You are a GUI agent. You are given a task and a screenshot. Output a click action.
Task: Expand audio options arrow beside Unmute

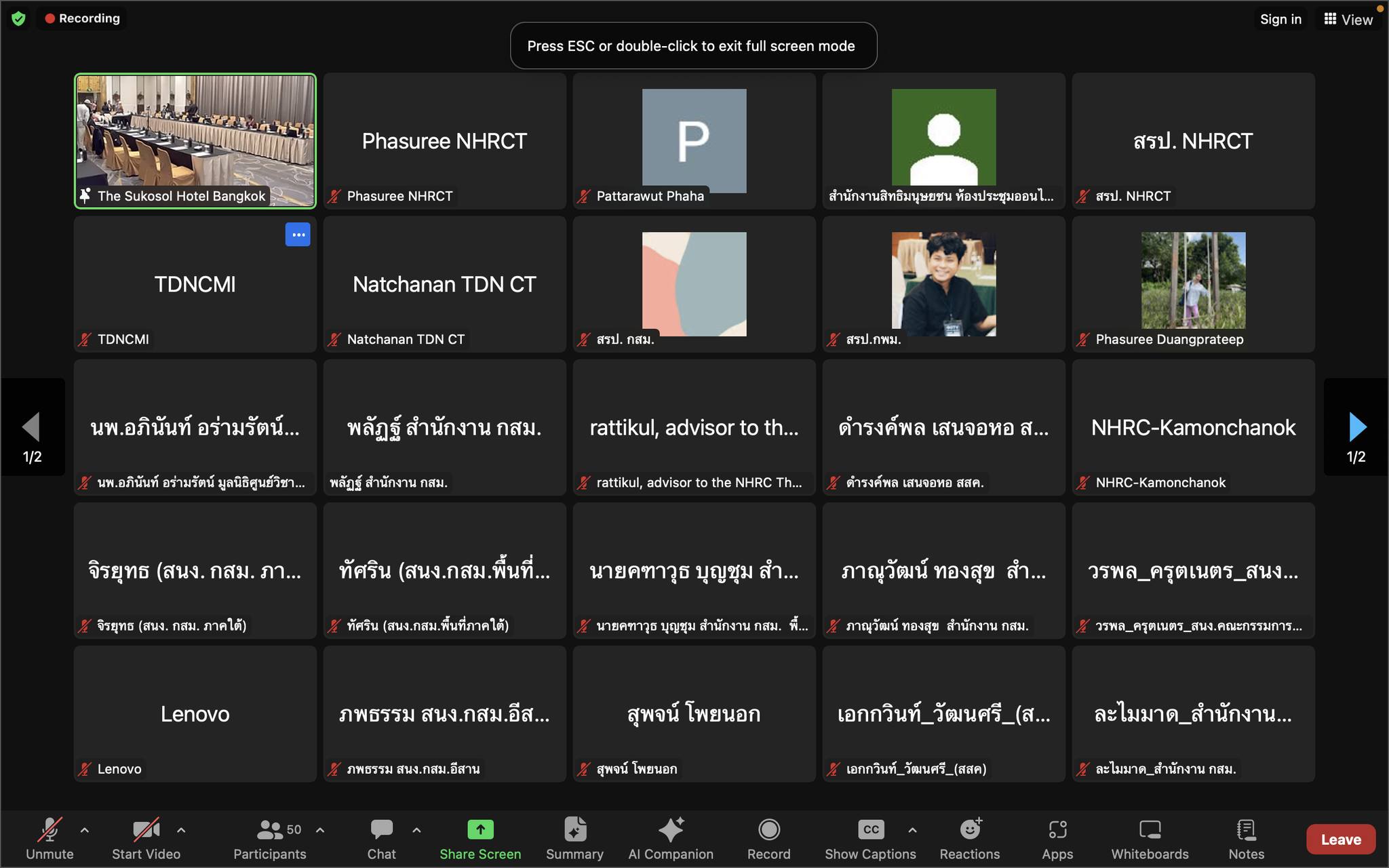point(85,829)
